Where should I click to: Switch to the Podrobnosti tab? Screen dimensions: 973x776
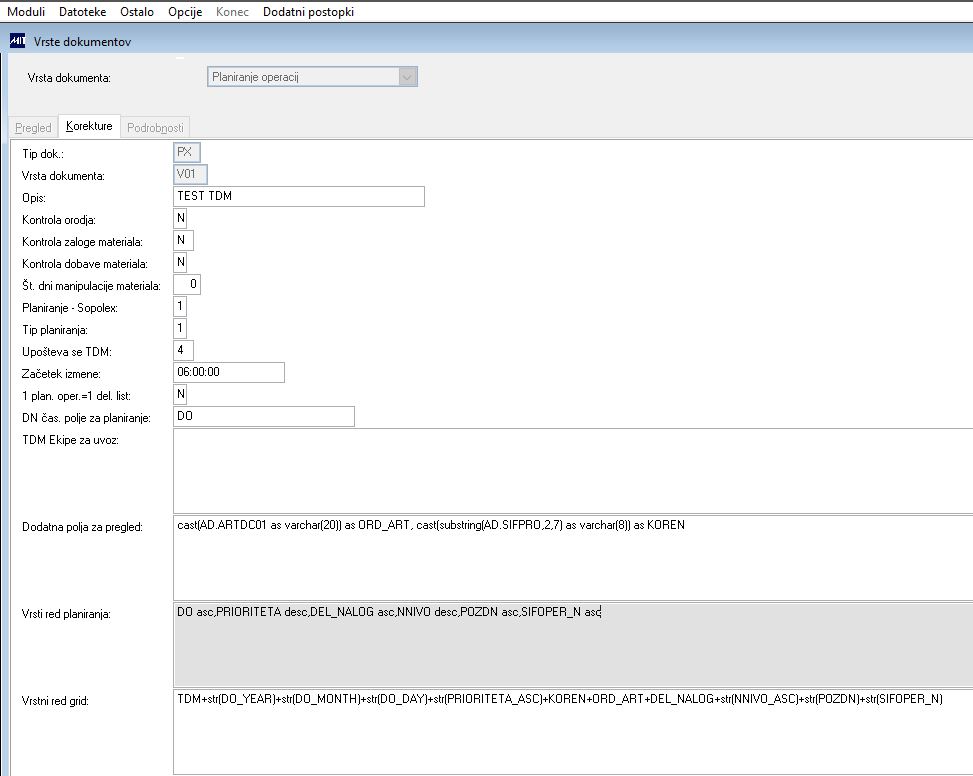[x=155, y=127]
